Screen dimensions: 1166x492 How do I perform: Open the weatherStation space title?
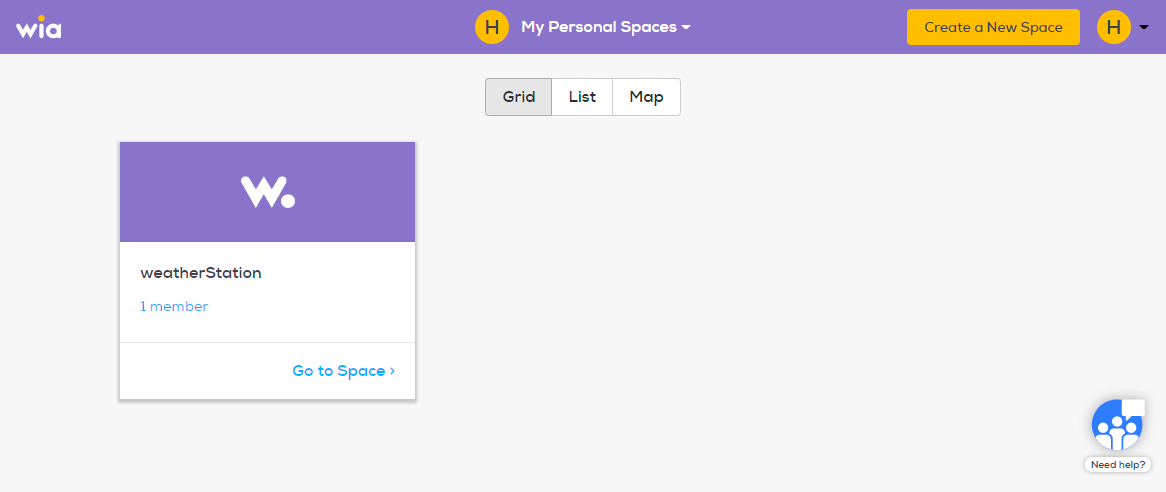pyautogui.click(x=201, y=273)
